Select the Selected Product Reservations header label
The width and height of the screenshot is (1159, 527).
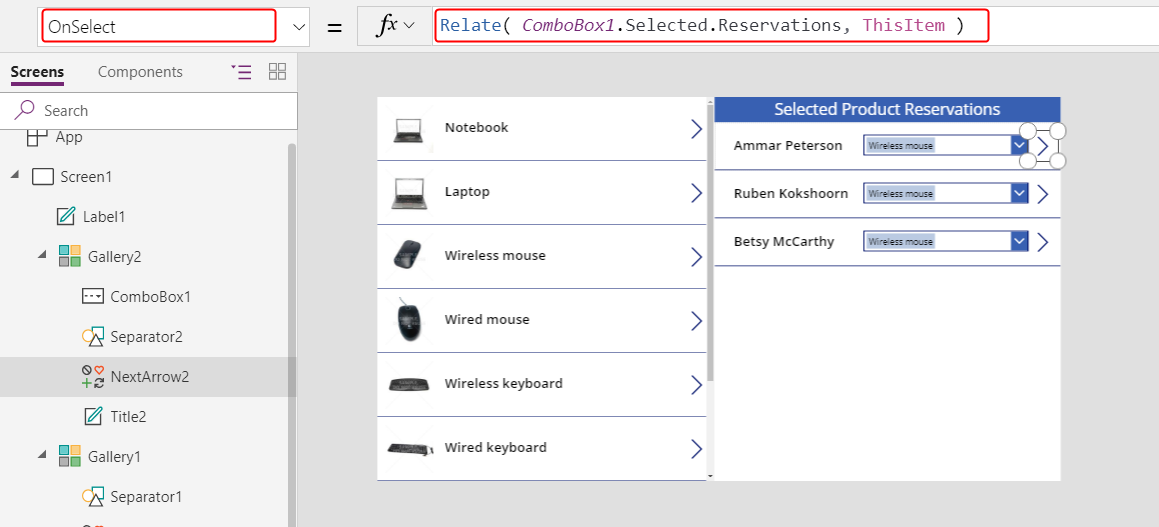click(887, 109)
